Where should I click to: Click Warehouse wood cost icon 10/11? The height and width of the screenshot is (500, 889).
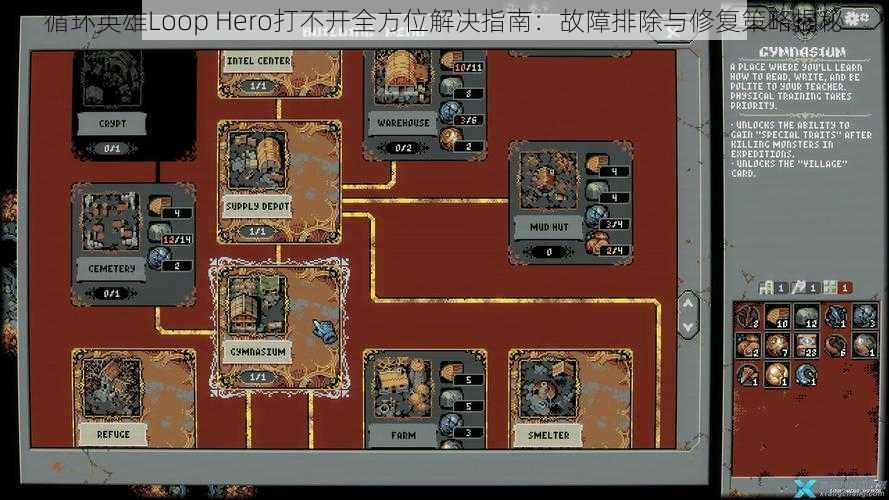(452, 60)
